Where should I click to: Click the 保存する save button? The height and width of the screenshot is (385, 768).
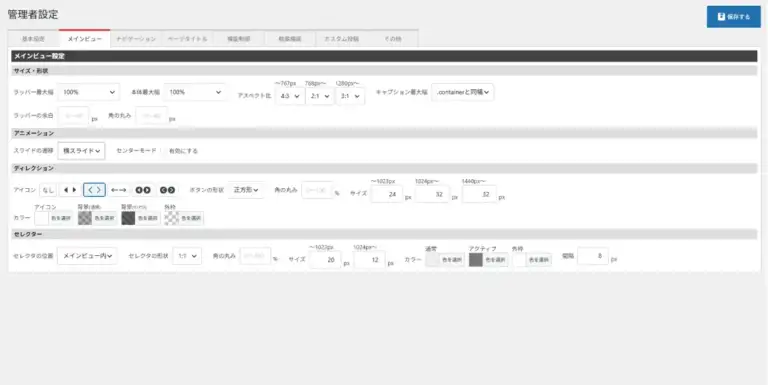(x=733, y=17)
